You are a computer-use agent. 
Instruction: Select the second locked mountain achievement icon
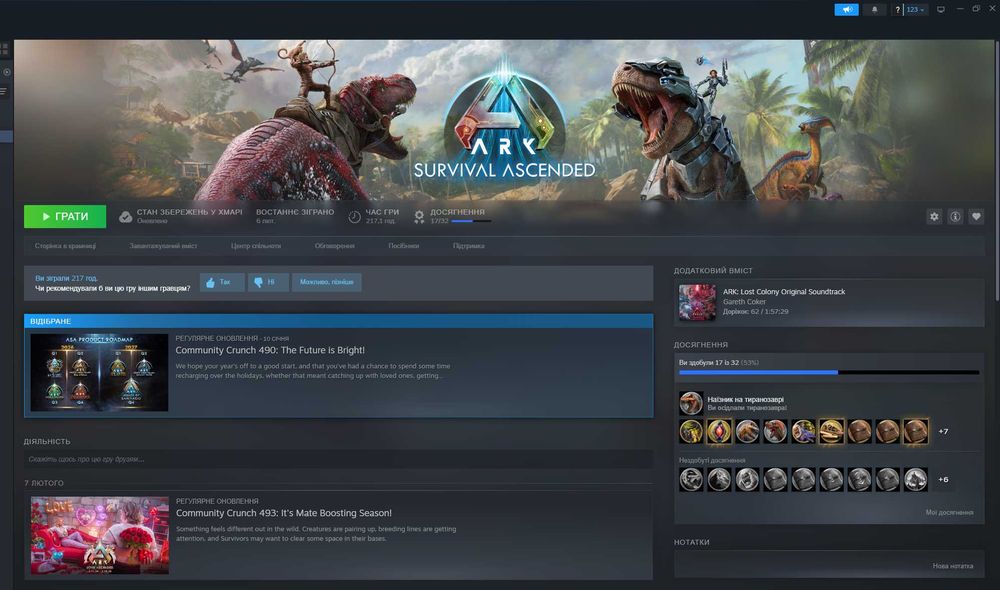pos(719,479)
